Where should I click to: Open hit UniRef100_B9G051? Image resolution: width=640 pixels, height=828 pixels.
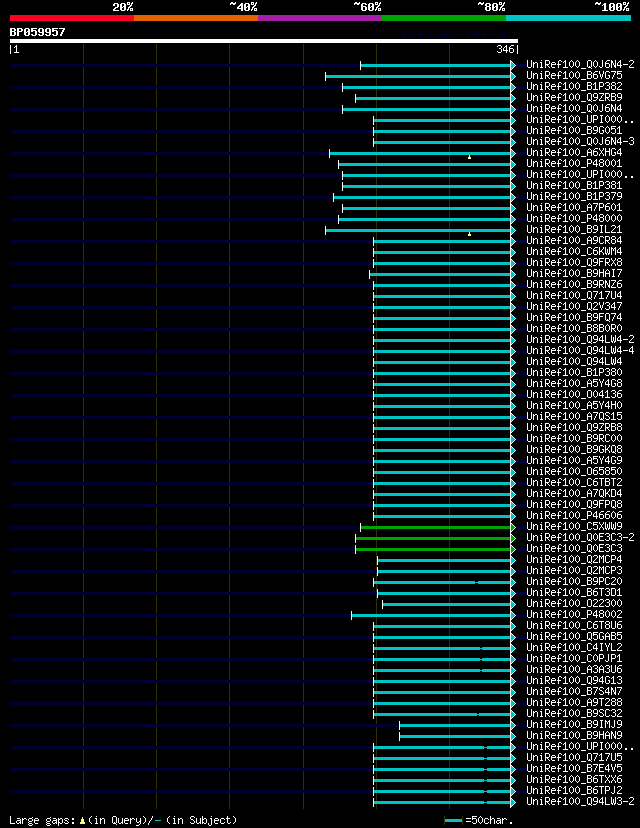(575, 130)
